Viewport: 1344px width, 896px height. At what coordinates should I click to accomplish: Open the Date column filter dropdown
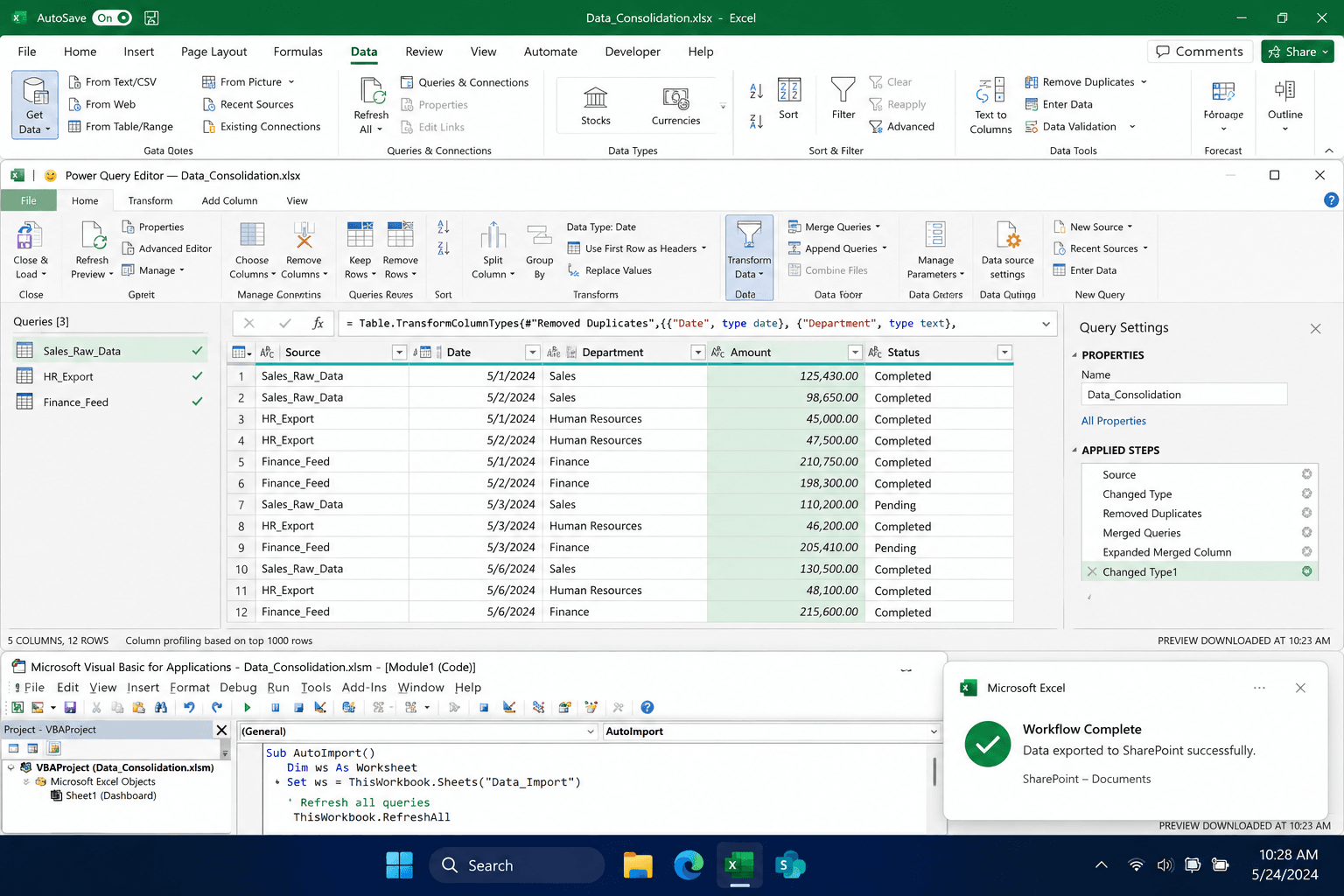pos(532,352)
